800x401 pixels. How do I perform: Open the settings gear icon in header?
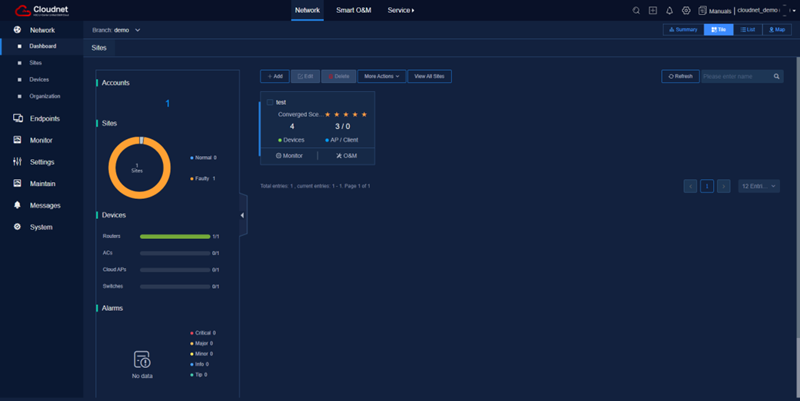click(x=686, y=10)
